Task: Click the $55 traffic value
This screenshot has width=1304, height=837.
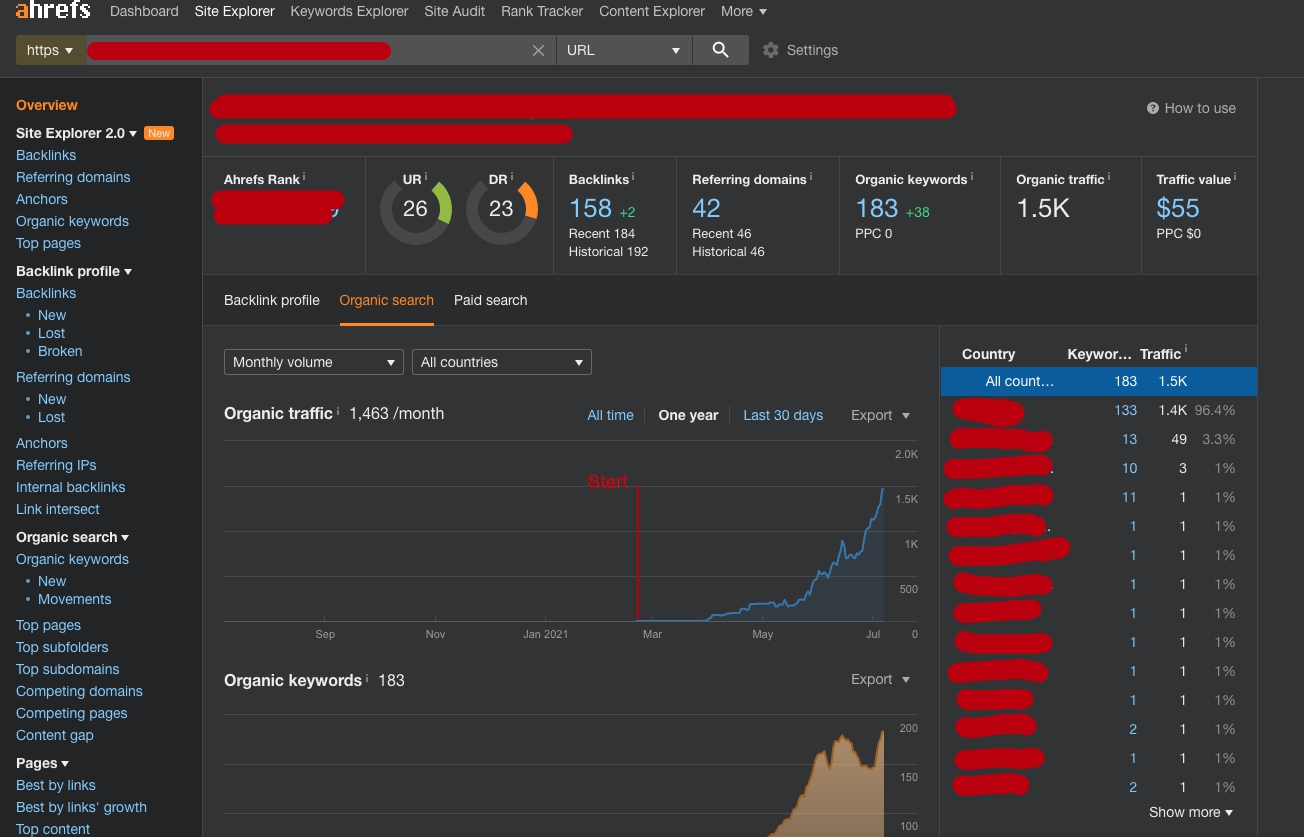Action: (1178, 208)
